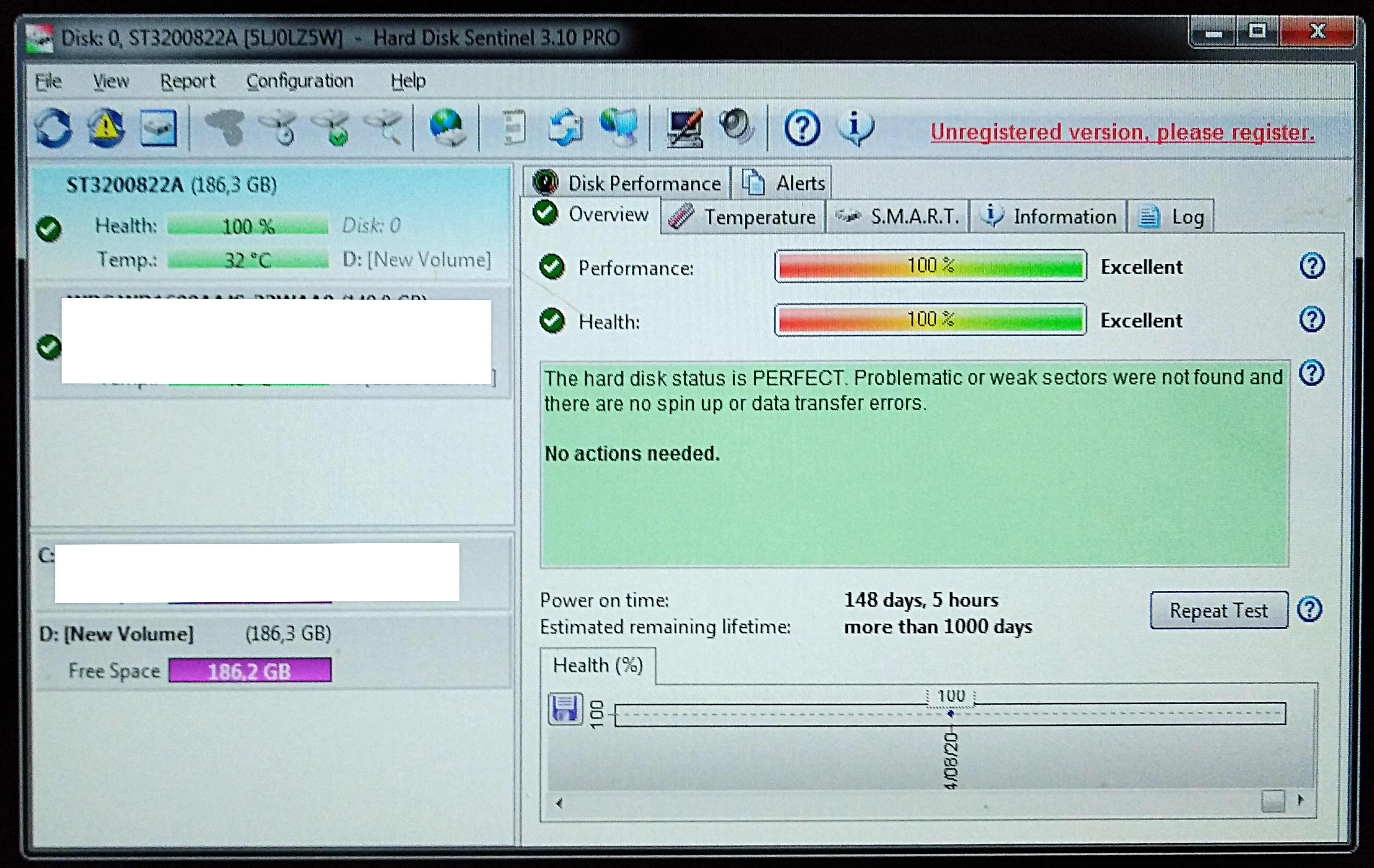Switch to the Disk Performance tab

627,182
